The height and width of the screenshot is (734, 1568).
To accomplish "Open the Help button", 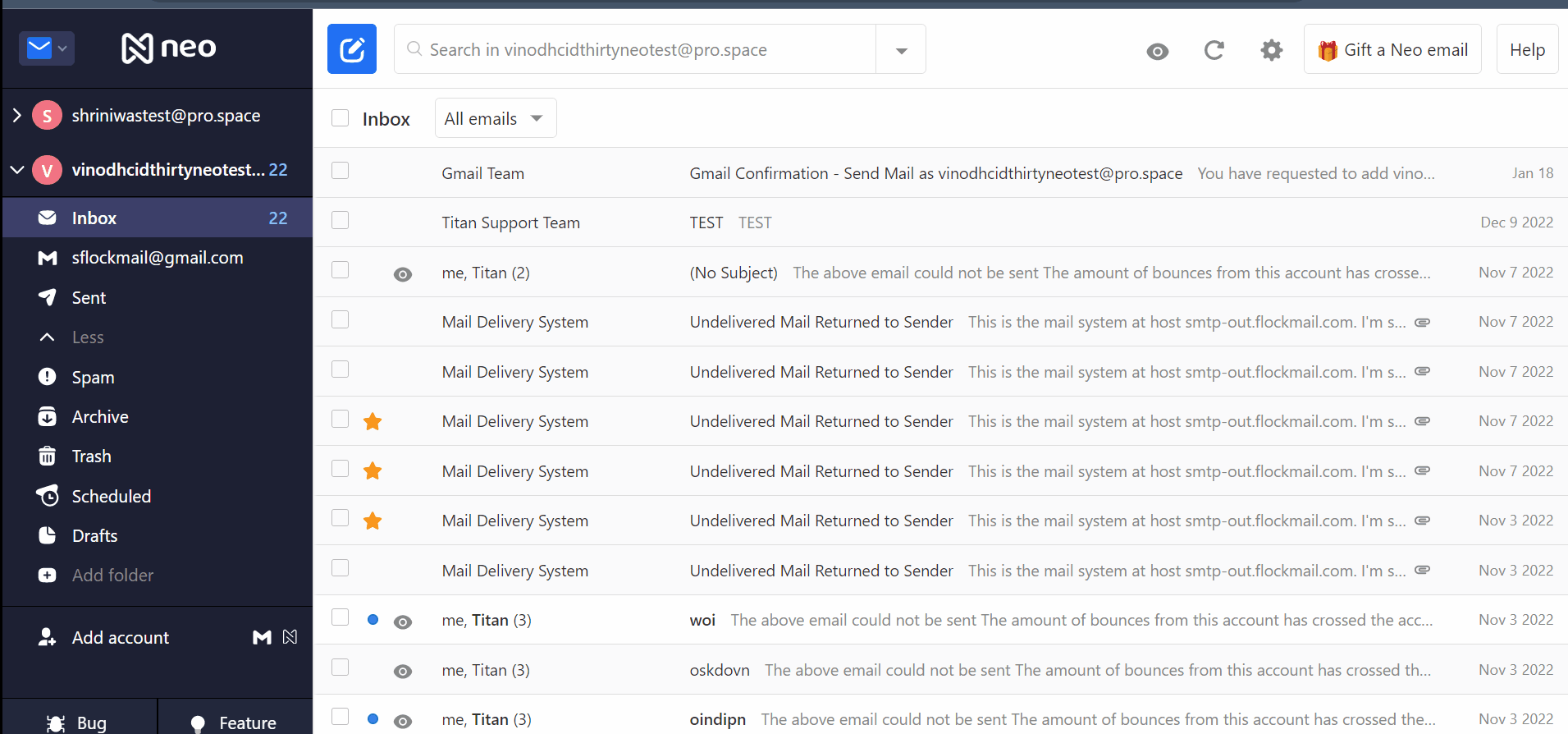I will click(1527, 49).
